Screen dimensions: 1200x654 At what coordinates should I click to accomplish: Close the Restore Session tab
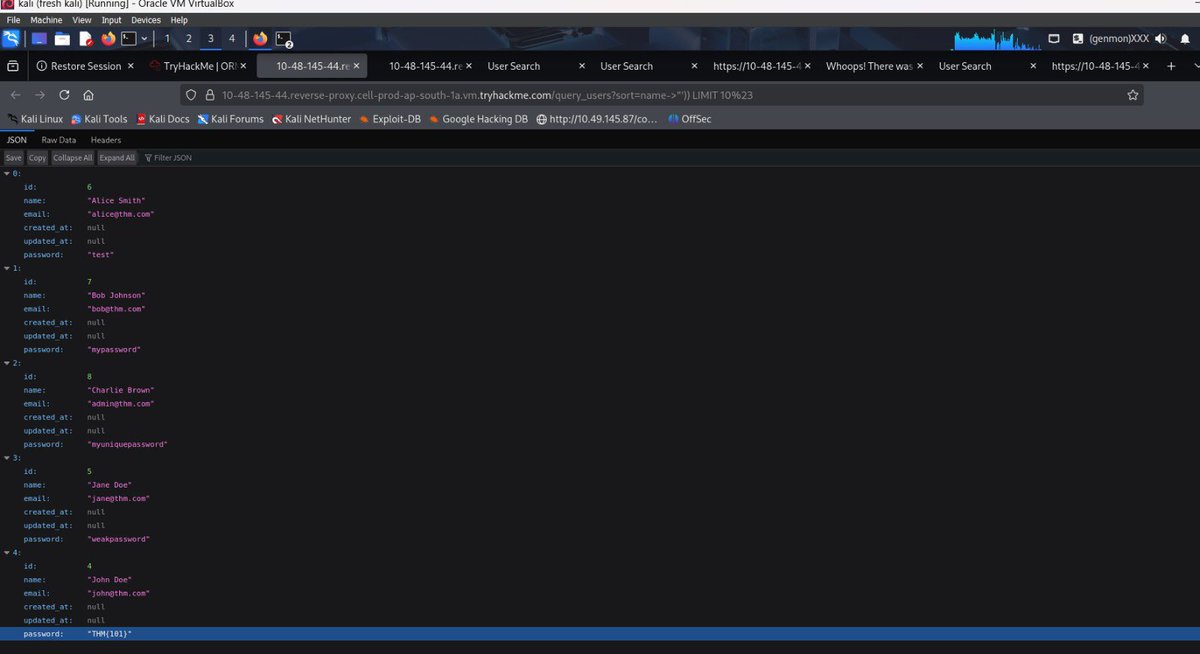pos(130,66)
